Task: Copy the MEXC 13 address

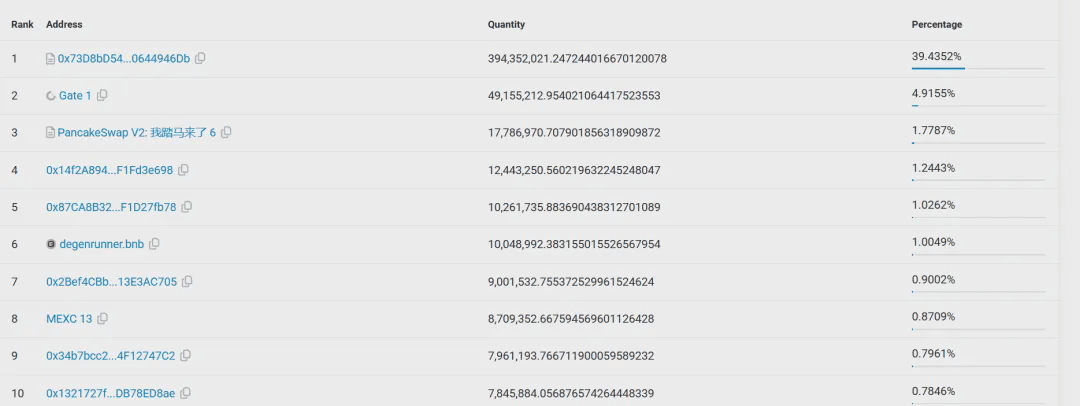Action: (x=103, y=319)
